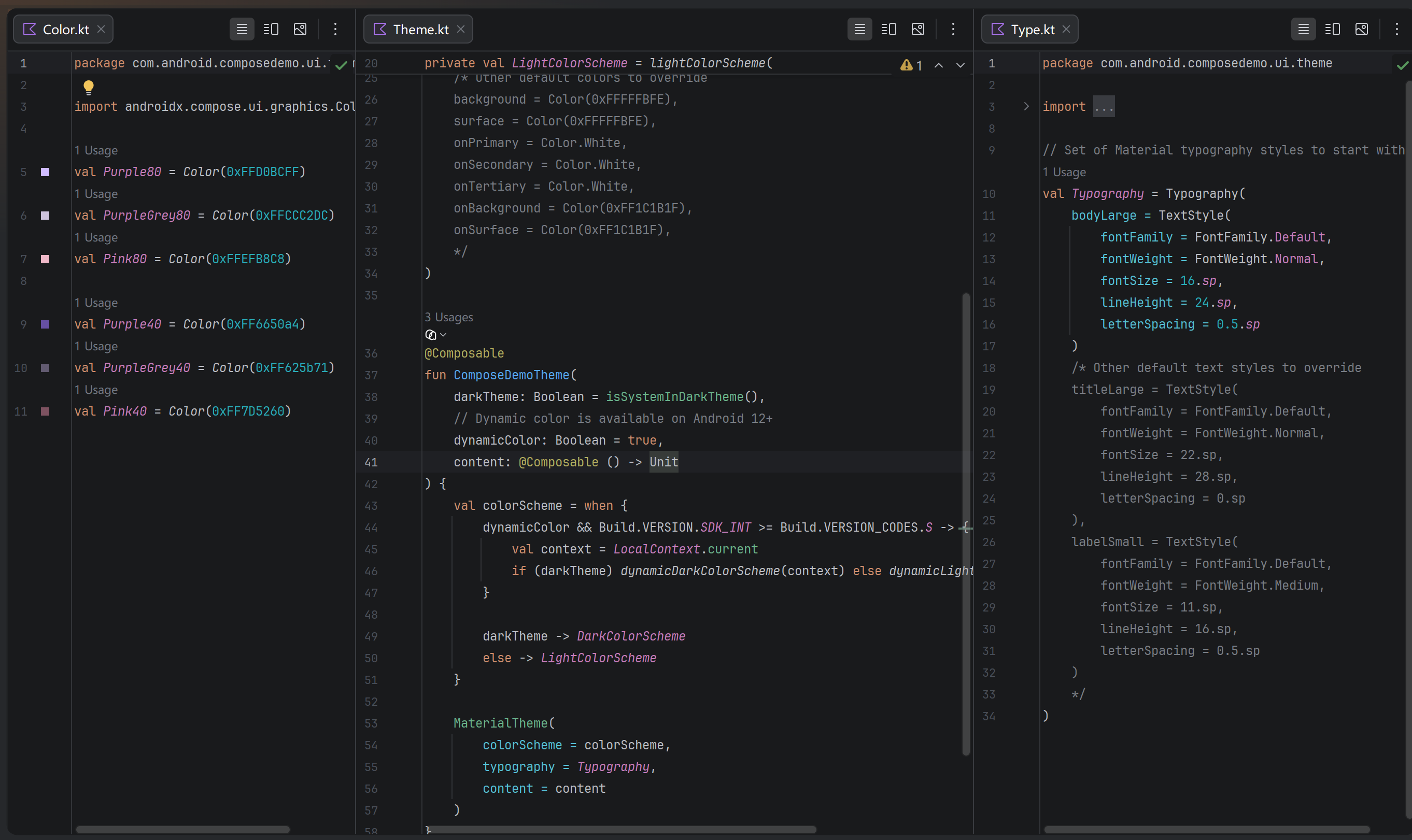Click the warning indicator in Theme.kt
The height and width of the screenshot is (840, 1412).
point(911,65)
